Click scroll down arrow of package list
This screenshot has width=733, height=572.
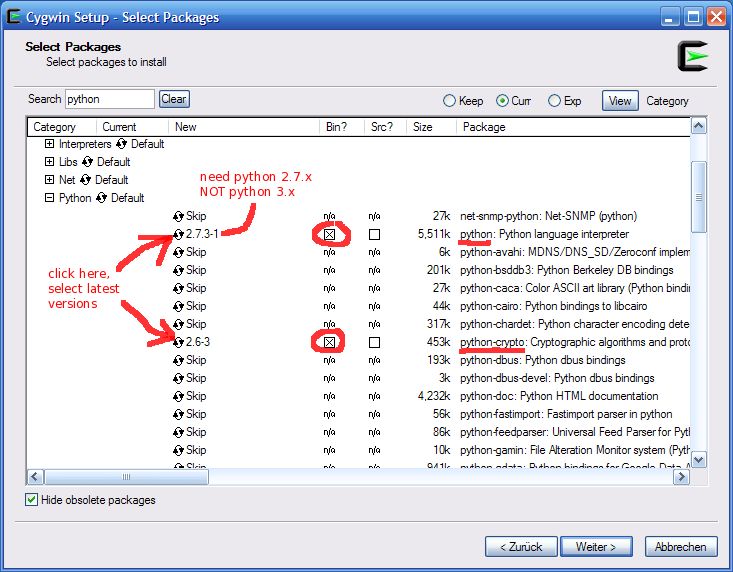698,460
